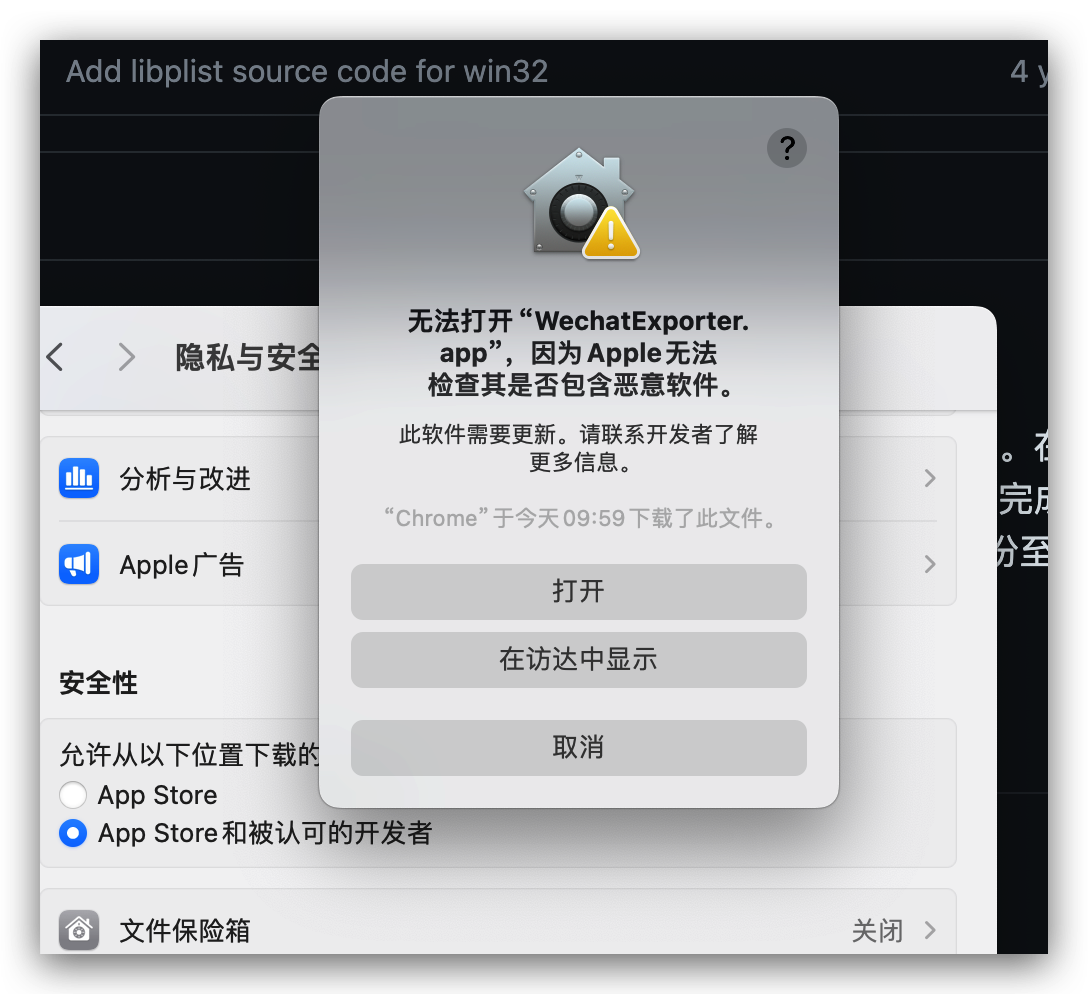1088x994 pixels.
Task: Click the 无法打开 WechatExporter.app heading
Action: point(579,353)
